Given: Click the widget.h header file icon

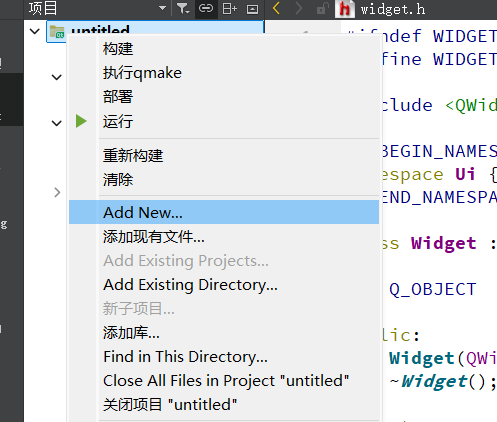Looking at the screenshot, I should (345, 9).
